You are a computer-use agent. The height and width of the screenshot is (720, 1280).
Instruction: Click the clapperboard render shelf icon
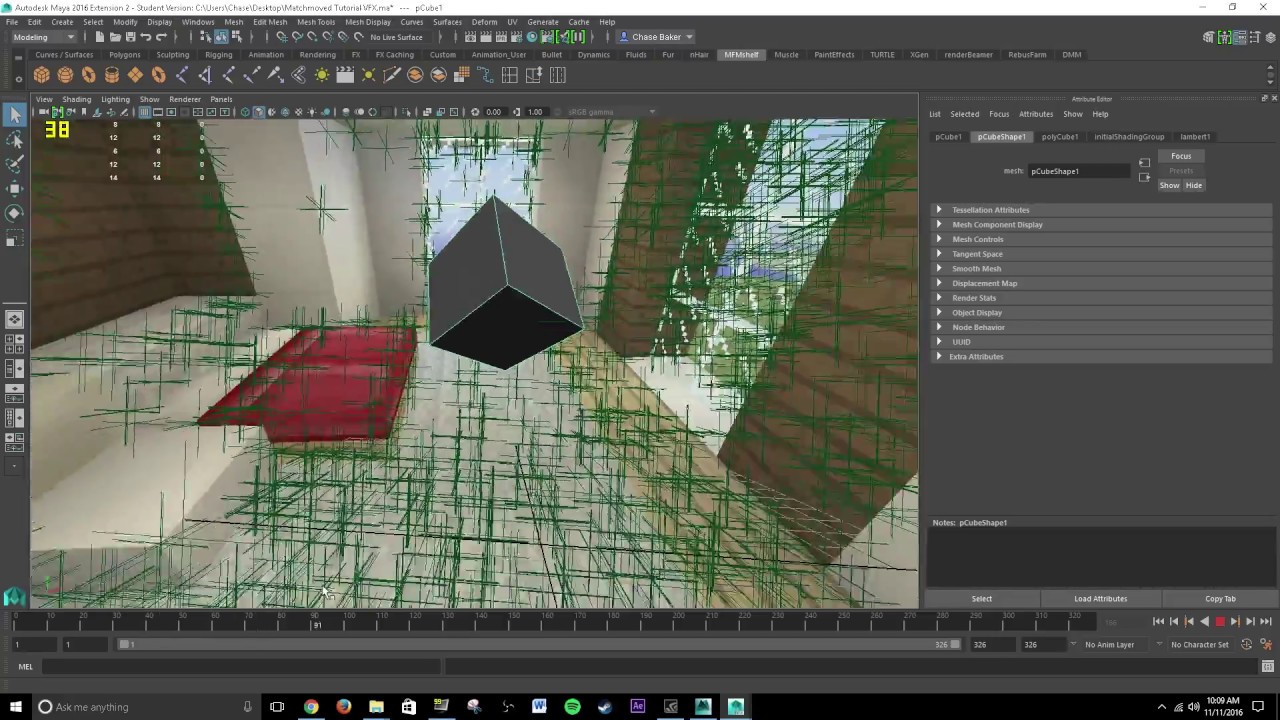[345, 75]
